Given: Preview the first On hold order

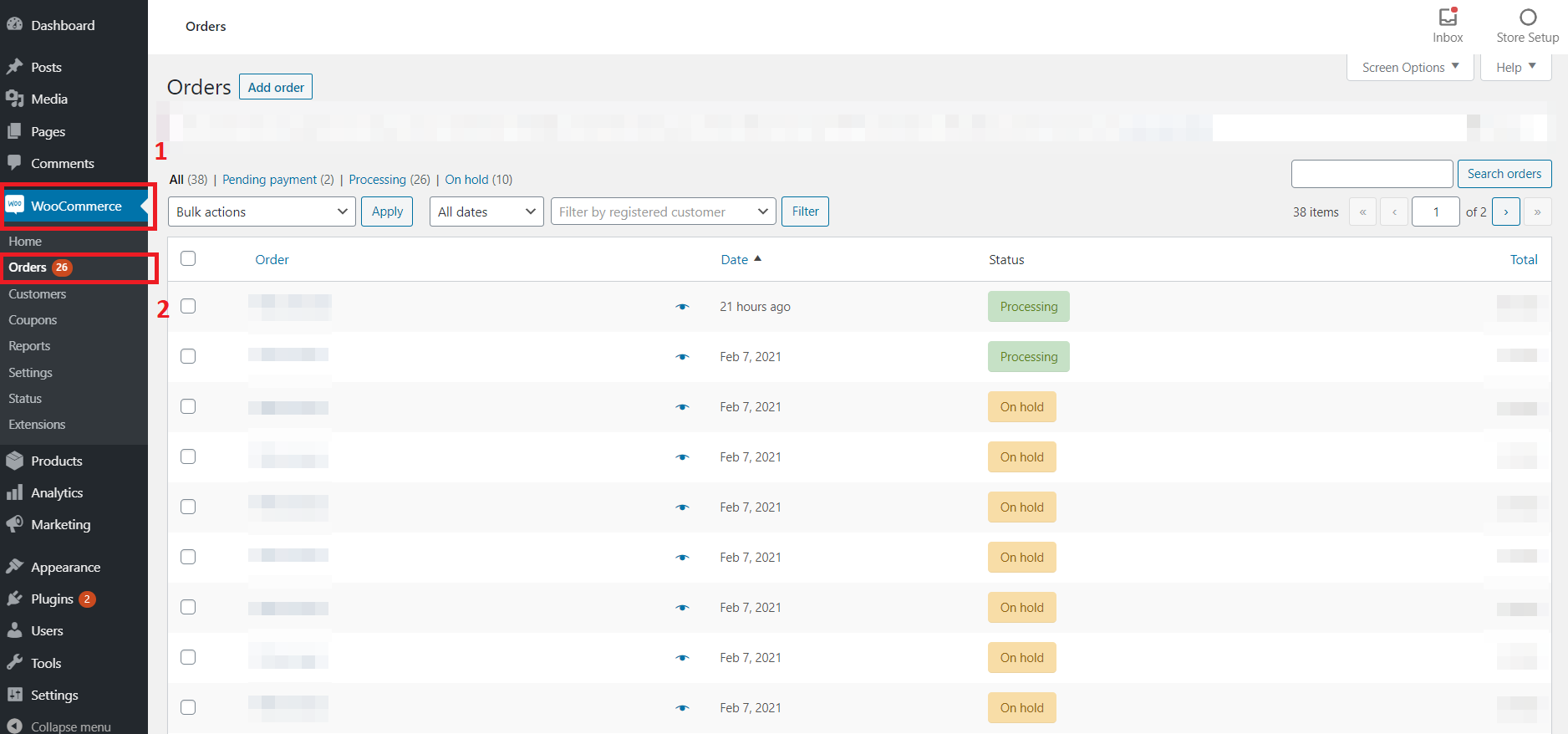Looking at the screenshot, I should tap(682, 407).
